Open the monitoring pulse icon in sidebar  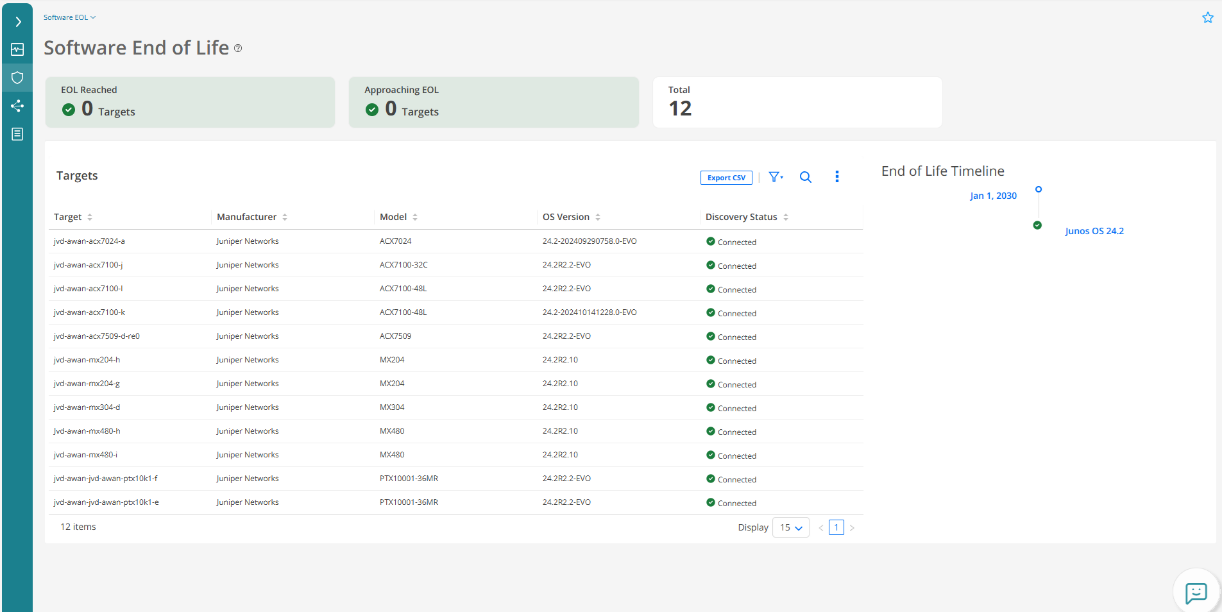(x=17, y=49)
